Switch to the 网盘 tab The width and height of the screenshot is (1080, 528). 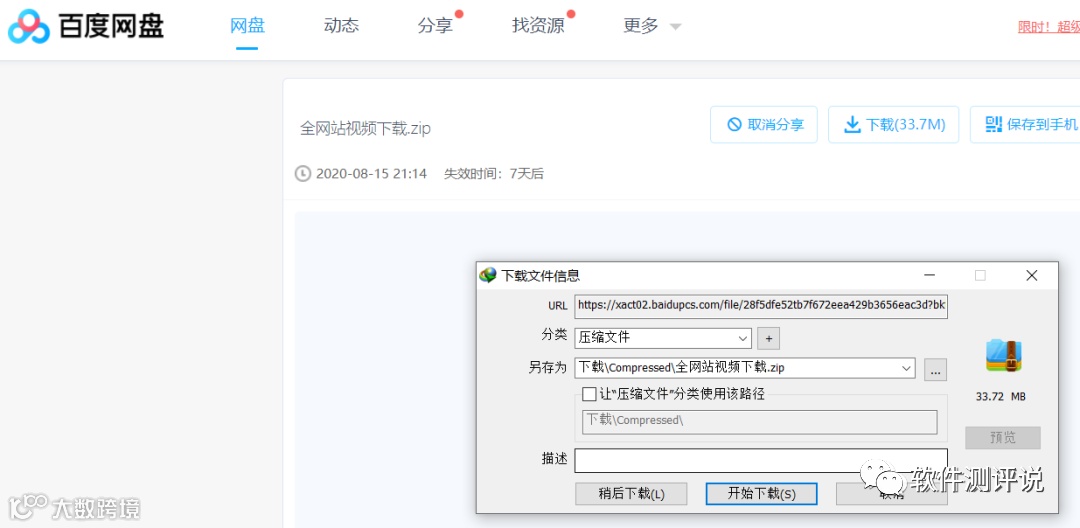[247, 26]
